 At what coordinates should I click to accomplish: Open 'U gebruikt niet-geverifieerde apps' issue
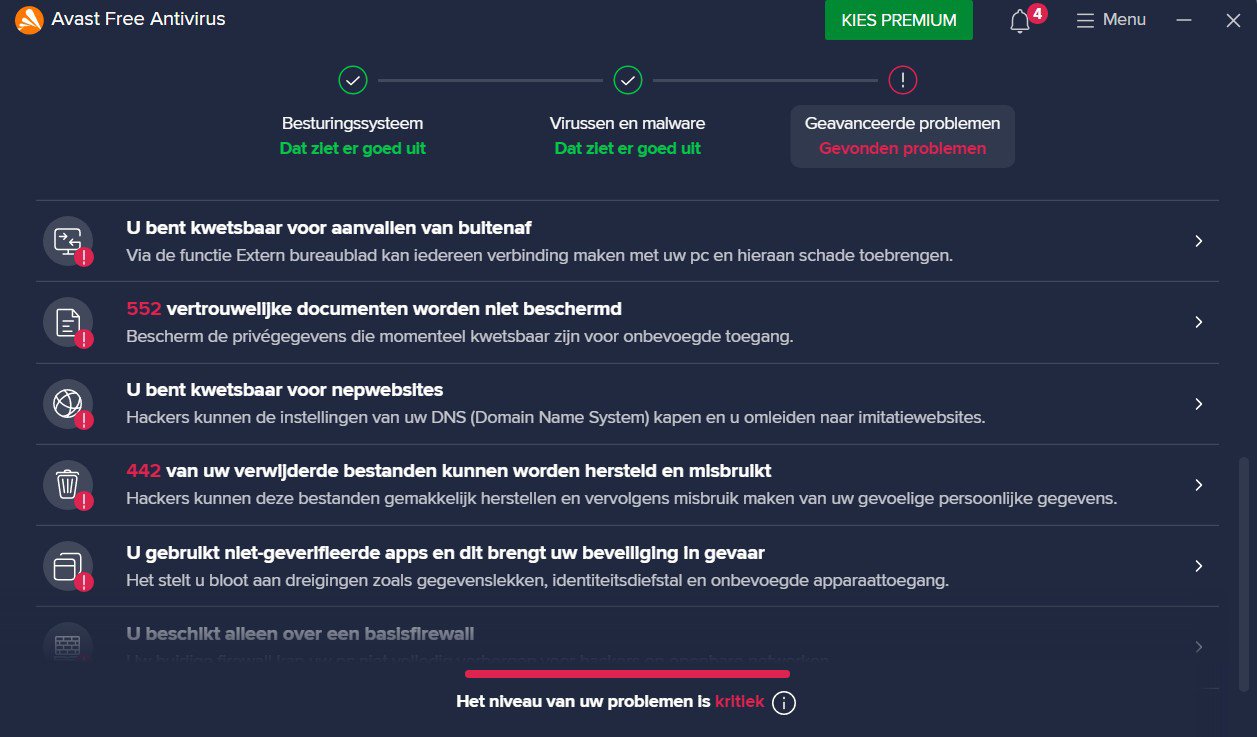[627, 566]
